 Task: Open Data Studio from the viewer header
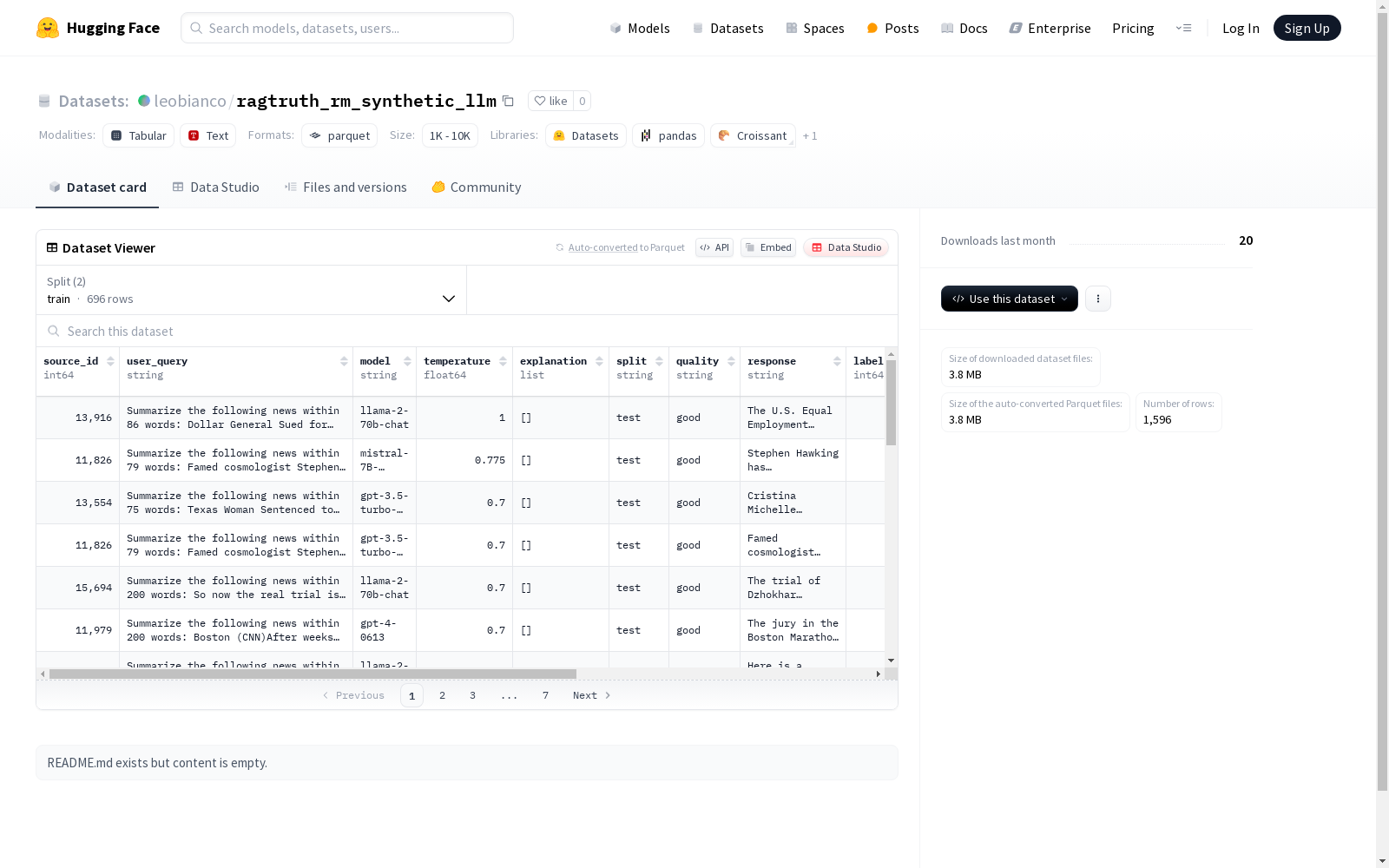tap(846, 247)
